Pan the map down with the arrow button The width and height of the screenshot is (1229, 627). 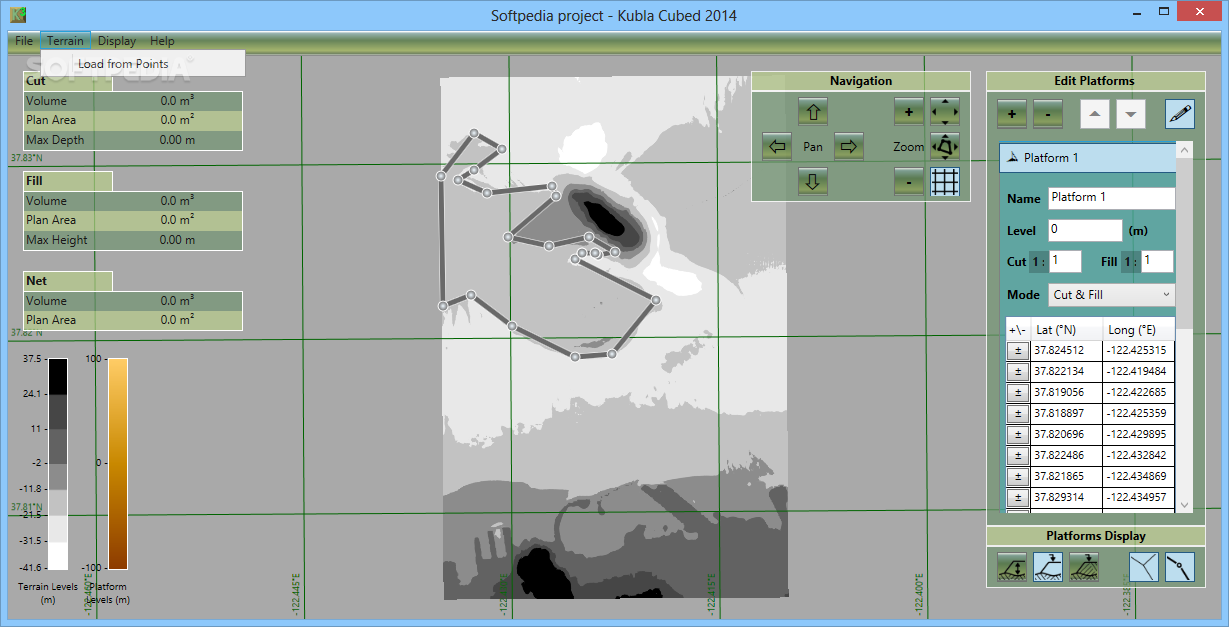[x=813, y=181]
